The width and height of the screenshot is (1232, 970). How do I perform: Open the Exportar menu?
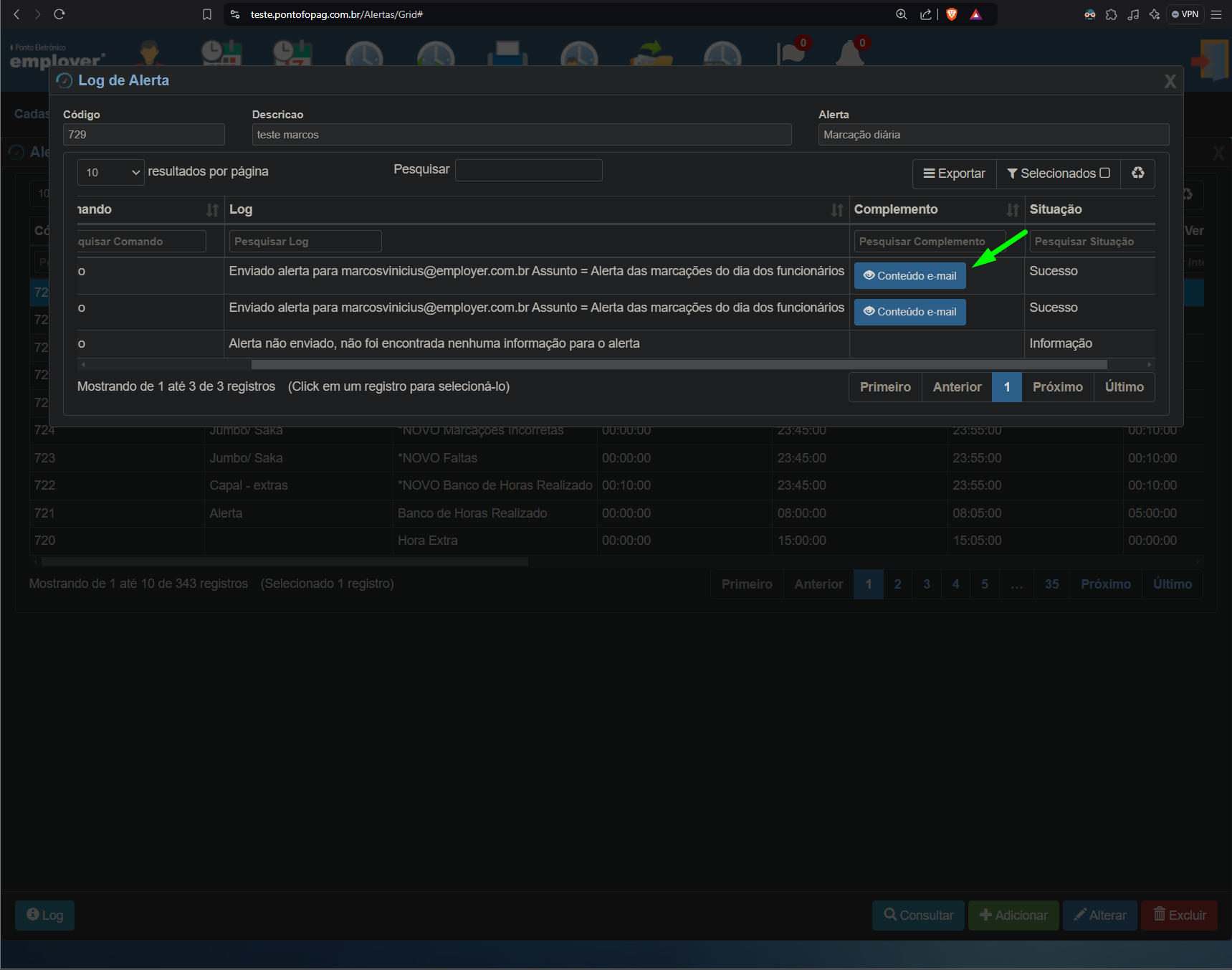coord(954,173)
